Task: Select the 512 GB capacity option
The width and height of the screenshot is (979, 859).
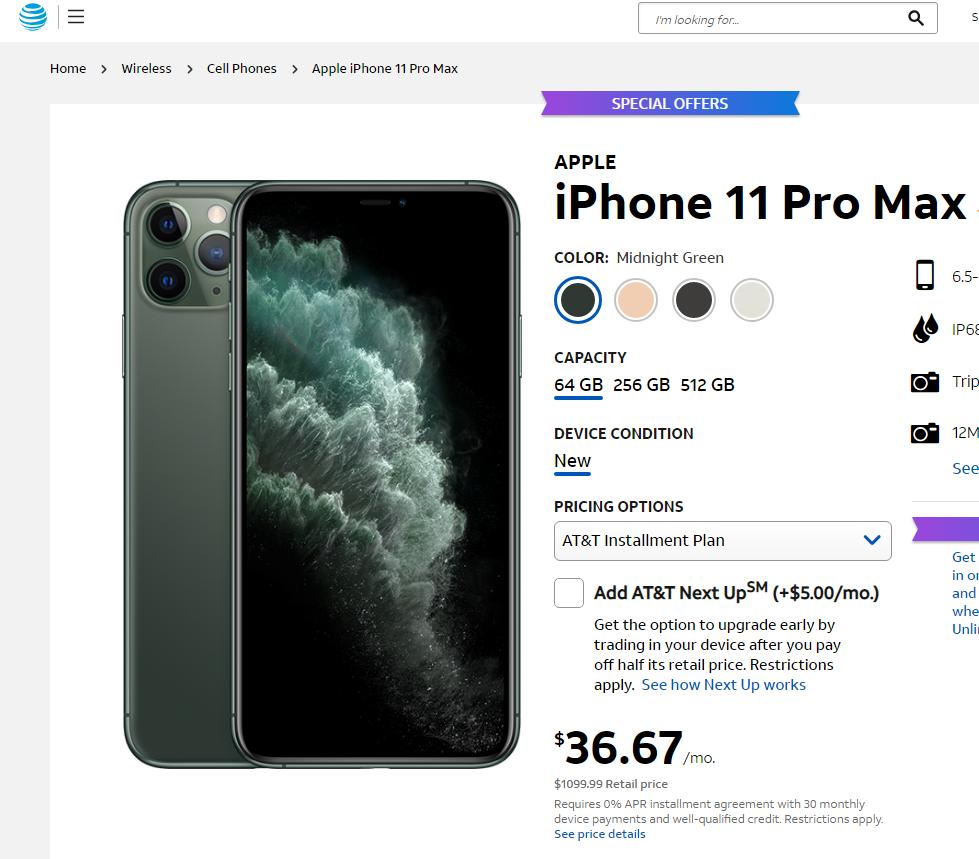Action: click(708, 384)
